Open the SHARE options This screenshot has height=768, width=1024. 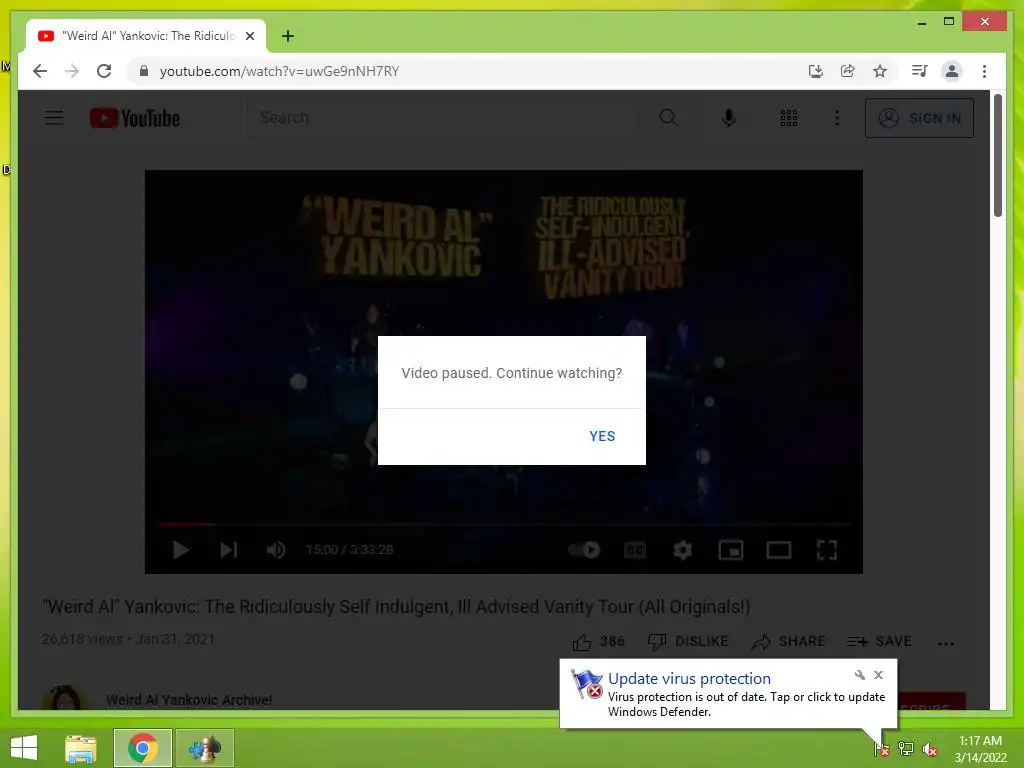click(788, 641)
